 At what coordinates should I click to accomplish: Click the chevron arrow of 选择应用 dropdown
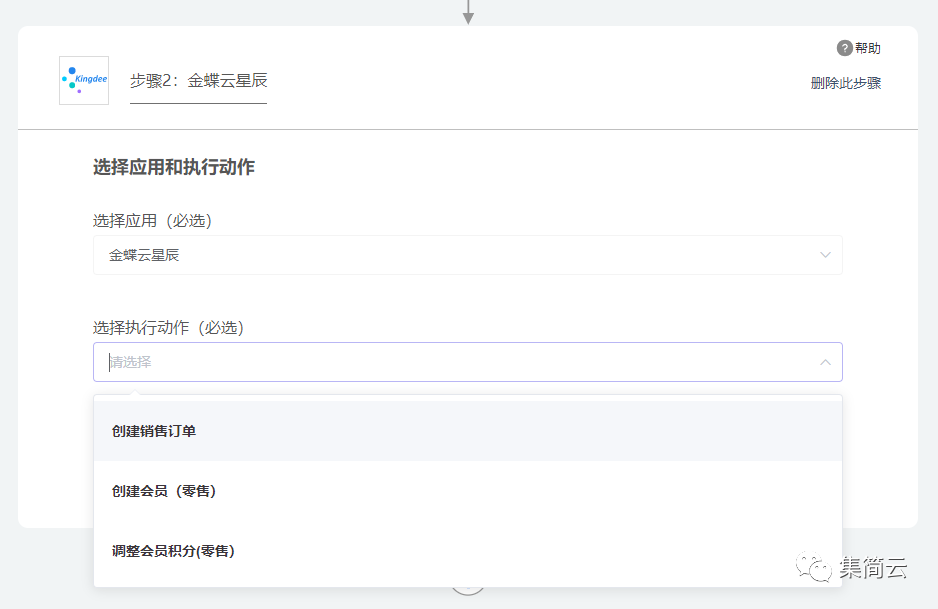[825, 255]
